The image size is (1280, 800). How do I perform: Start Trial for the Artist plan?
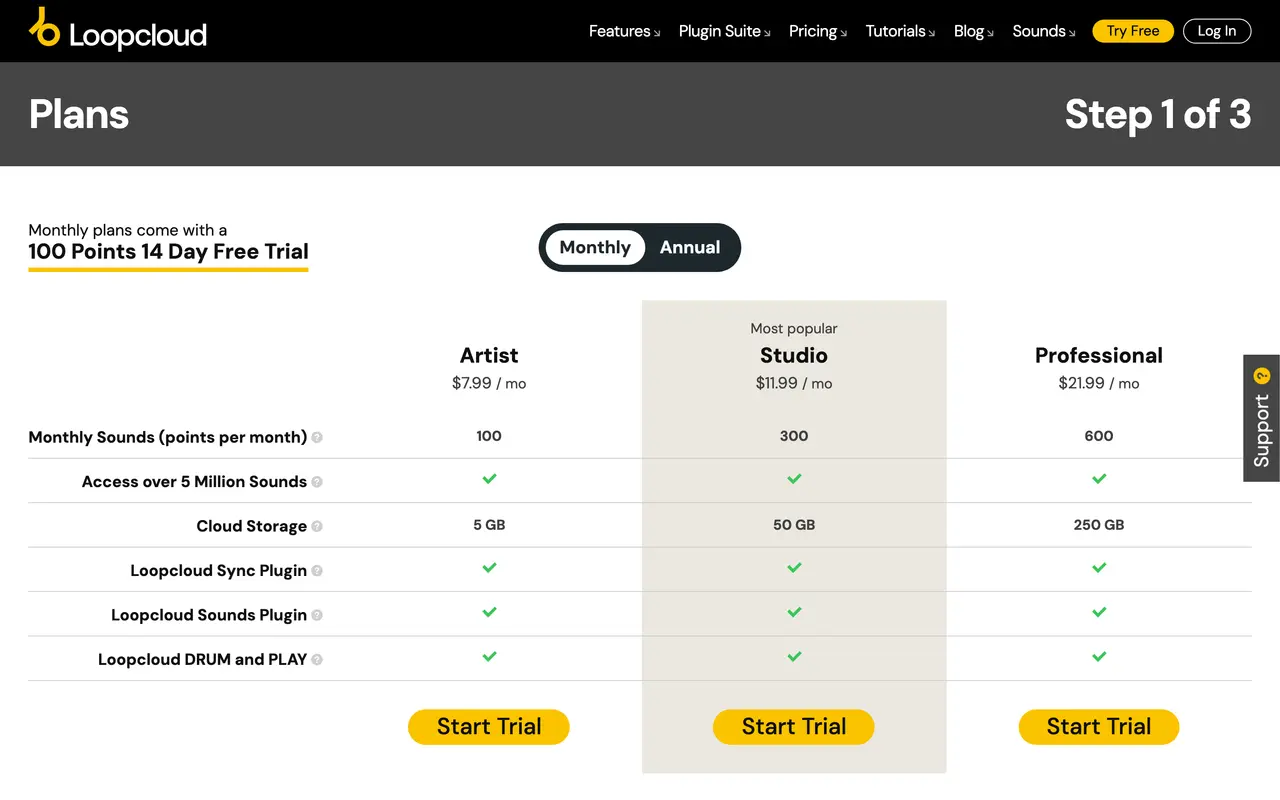click(x=489, y=727)
